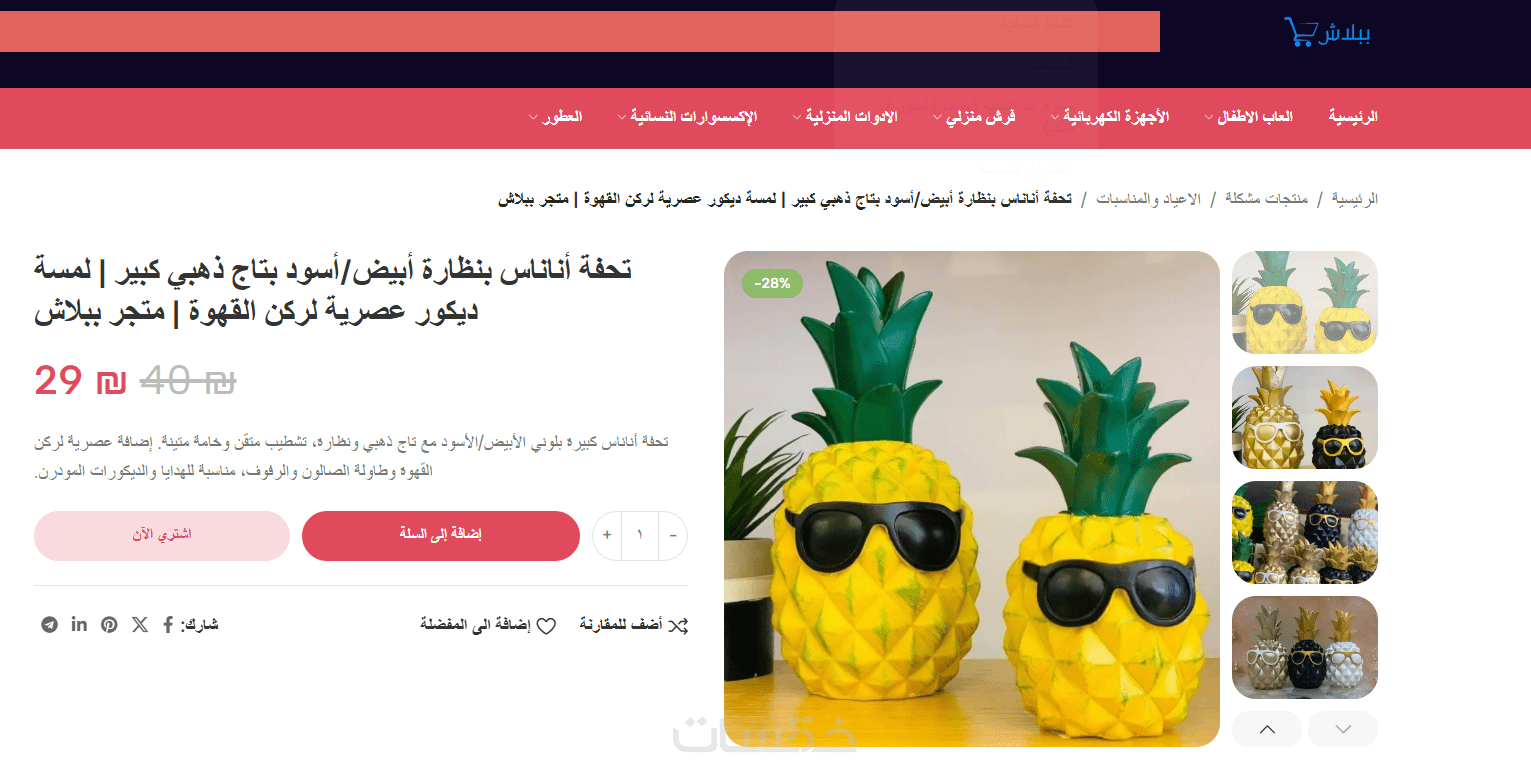Share product on Facebook
This screenshot has height=768, width=1531.
[168, 625]
